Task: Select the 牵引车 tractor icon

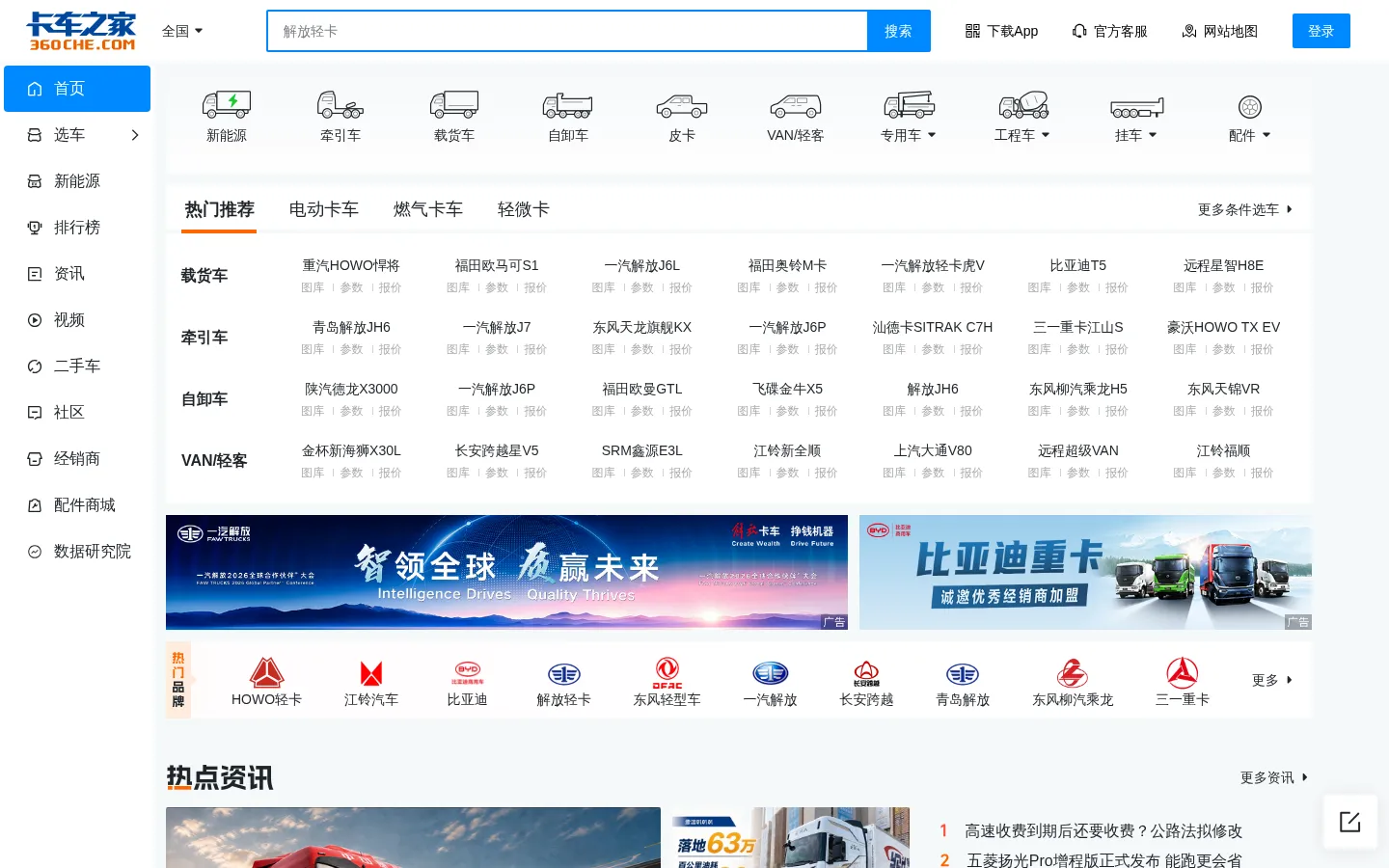Action: tap(340, 104)
